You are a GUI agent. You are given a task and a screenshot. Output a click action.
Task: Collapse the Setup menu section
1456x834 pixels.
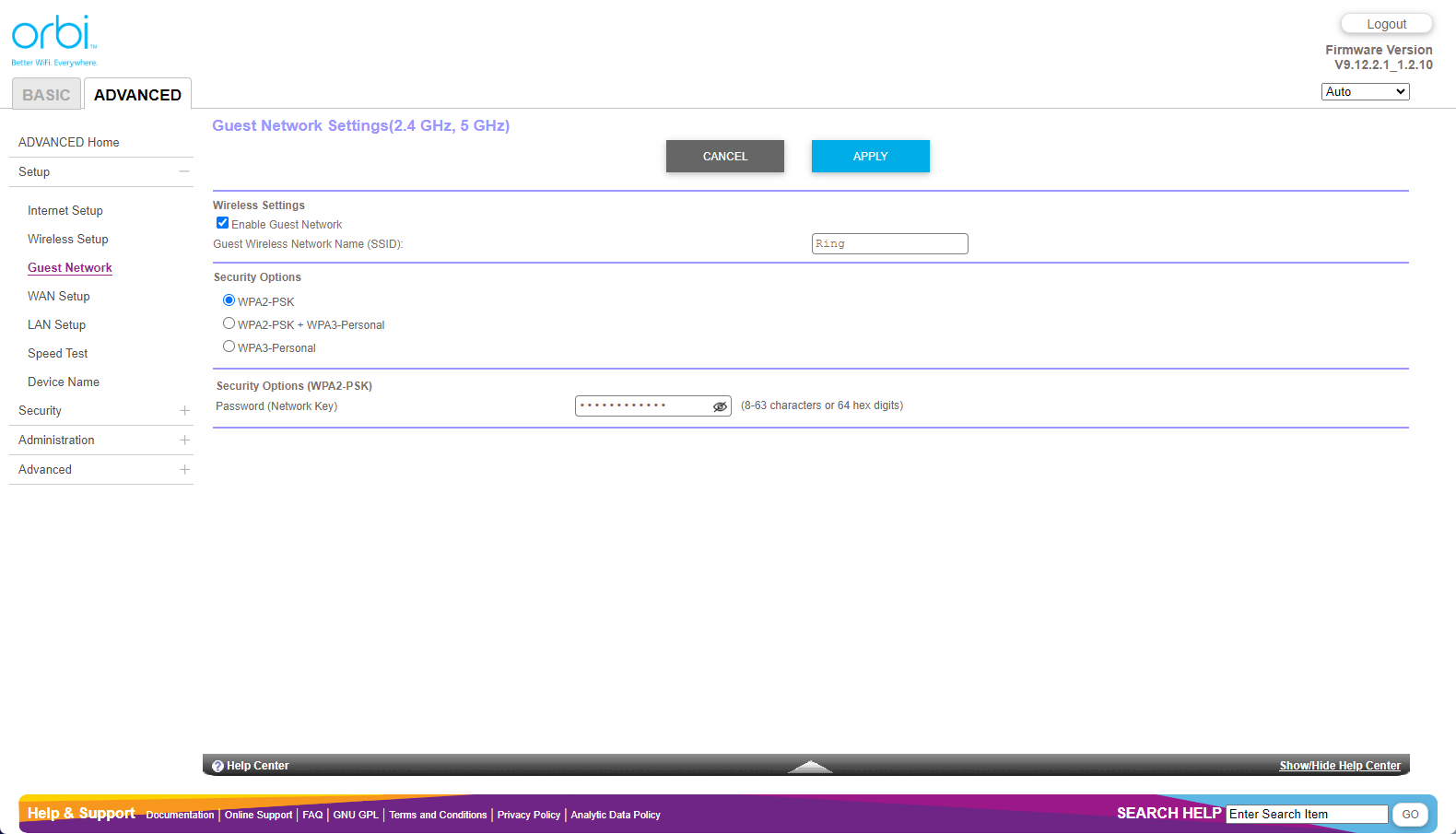point(184,172)
